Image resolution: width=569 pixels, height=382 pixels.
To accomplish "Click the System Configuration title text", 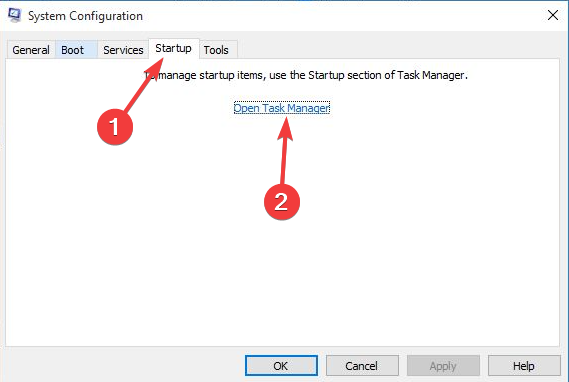I will click(x=85, y=16).
